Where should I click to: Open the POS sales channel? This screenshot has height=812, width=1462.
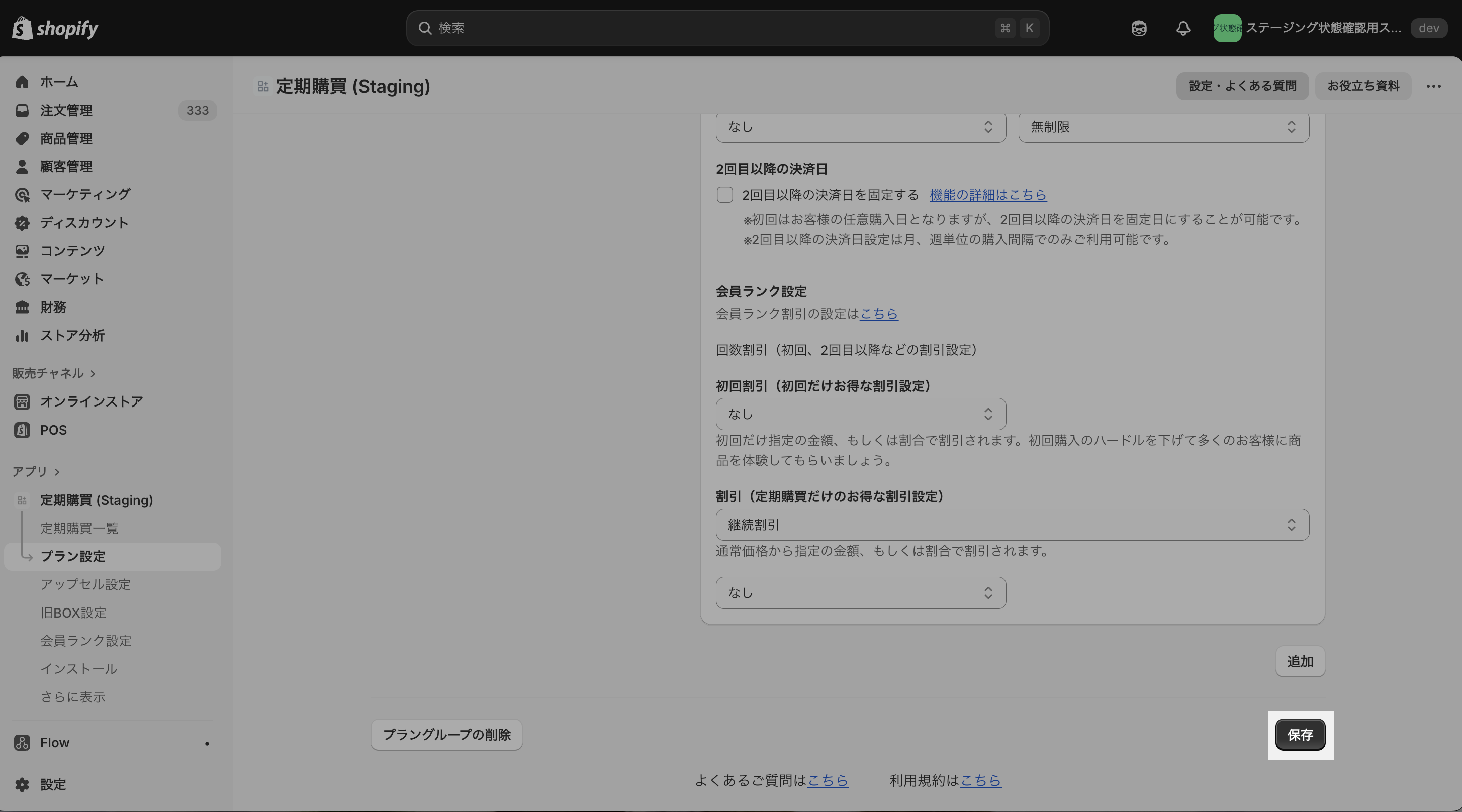[x=53, y=431]
